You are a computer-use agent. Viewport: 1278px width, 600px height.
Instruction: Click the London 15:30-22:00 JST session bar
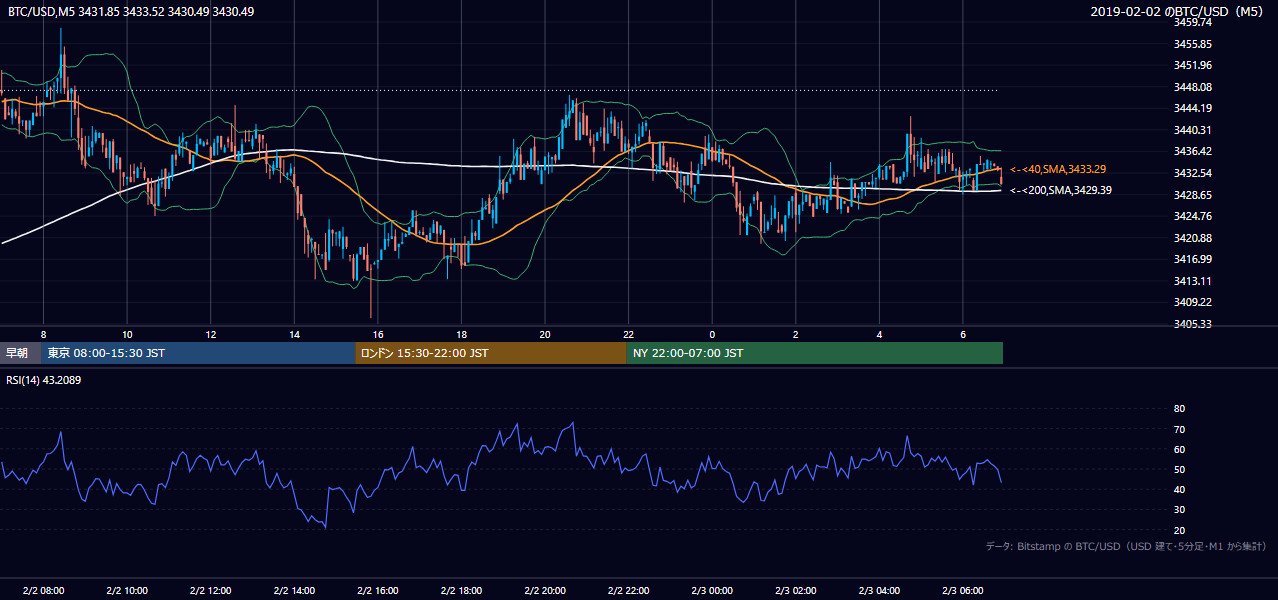491,353
